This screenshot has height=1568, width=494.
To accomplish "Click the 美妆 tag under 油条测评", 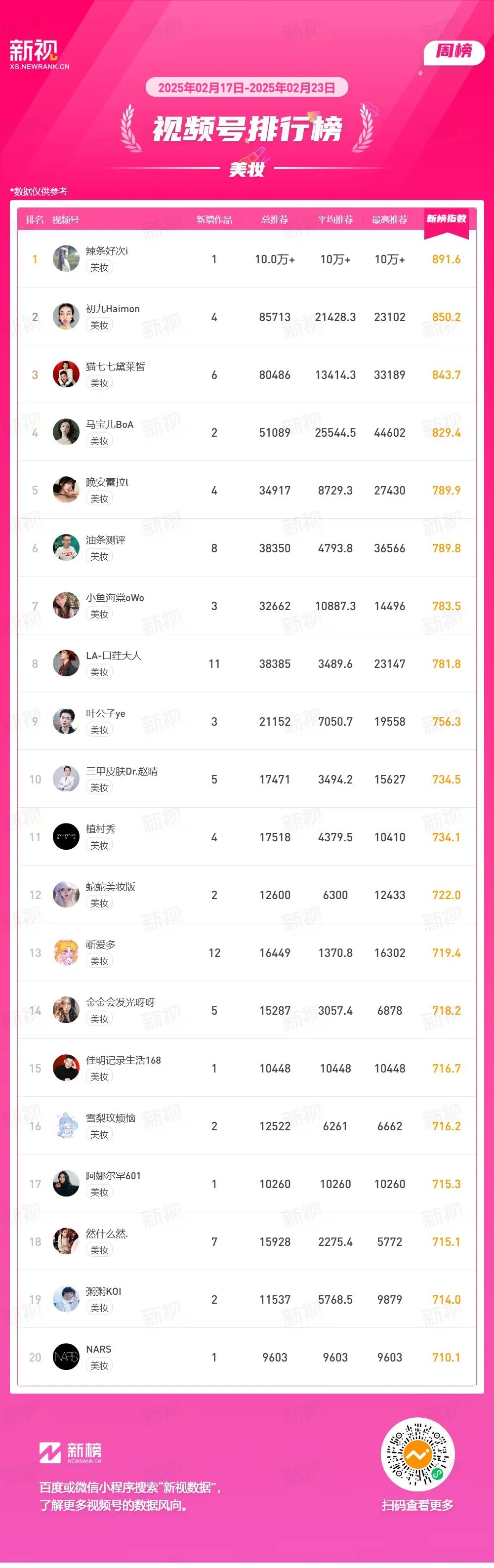I will click(x=99, y=556).
